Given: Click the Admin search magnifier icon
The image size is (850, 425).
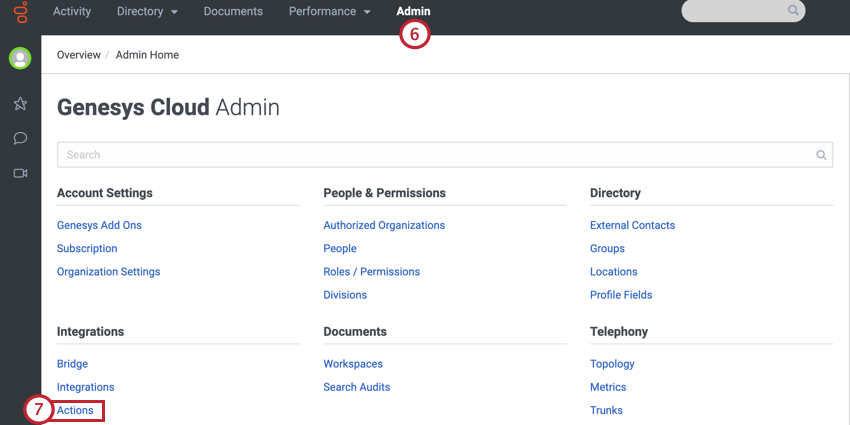Looking at the screenshot, I should click(821, 155).
